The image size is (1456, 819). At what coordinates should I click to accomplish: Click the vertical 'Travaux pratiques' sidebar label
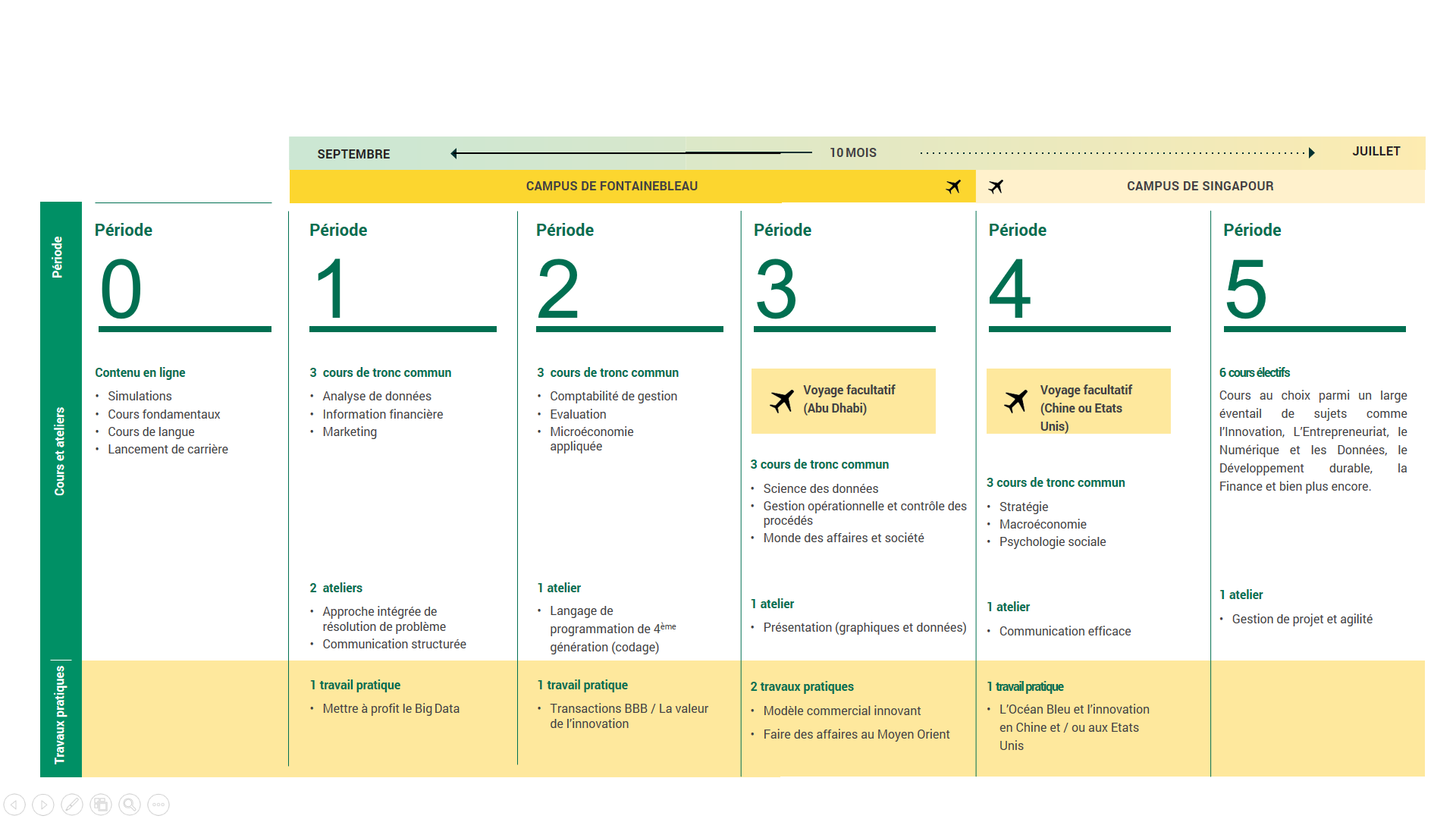[x=60, y=714]
